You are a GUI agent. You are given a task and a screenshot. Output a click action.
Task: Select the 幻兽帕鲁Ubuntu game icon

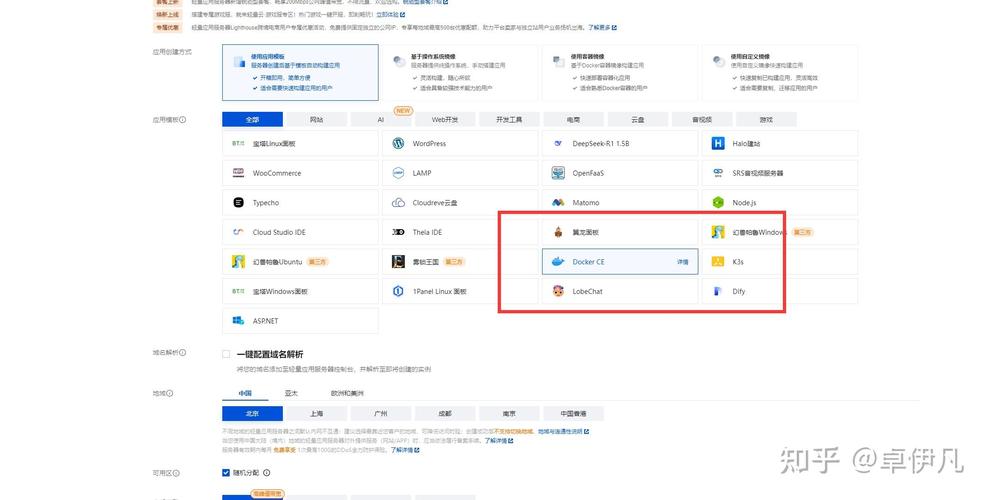[238, 262]
